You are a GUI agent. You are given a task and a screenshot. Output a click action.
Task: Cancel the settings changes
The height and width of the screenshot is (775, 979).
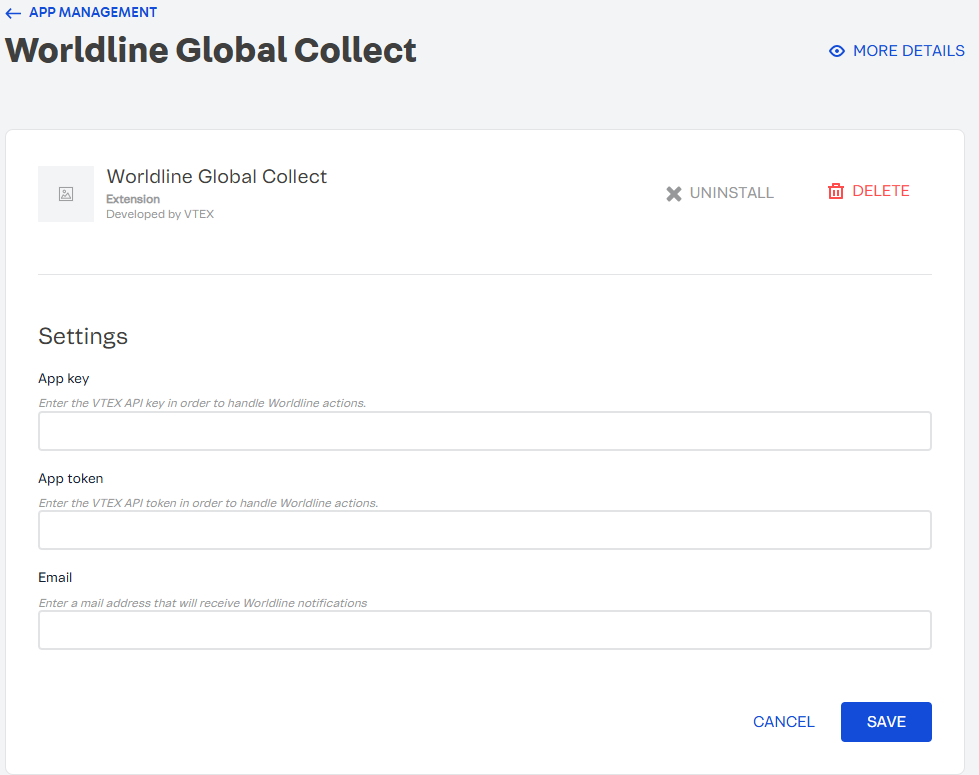[x=783, y=721]
